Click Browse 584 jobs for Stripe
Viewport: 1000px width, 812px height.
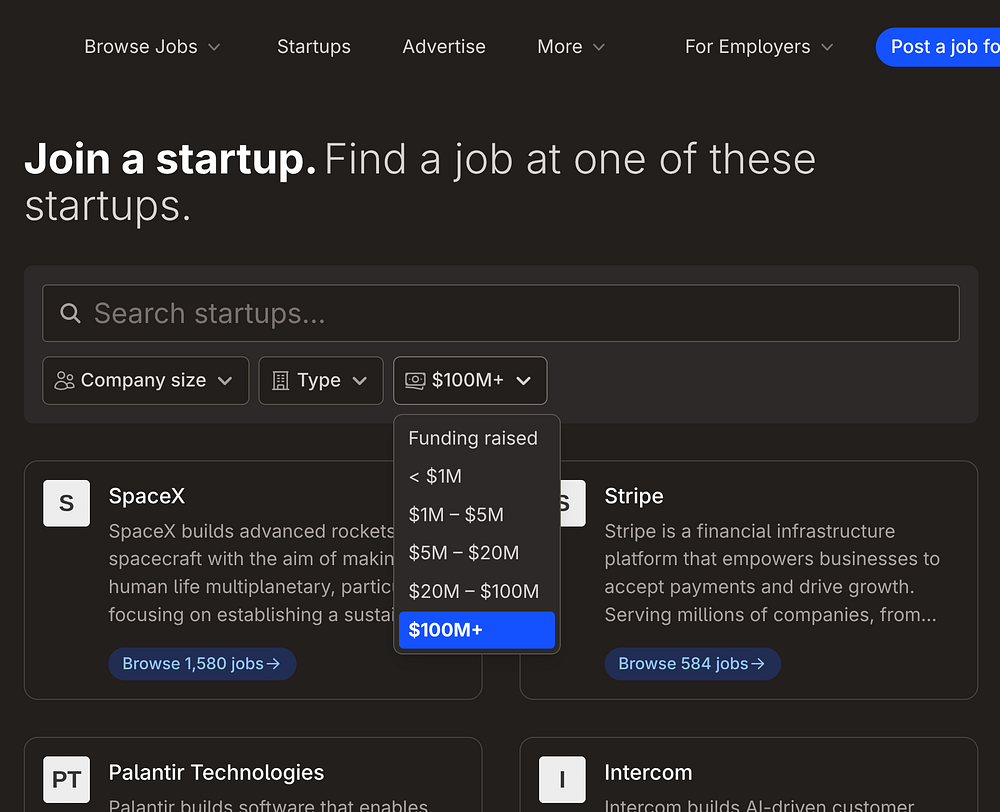pos(692,664)
